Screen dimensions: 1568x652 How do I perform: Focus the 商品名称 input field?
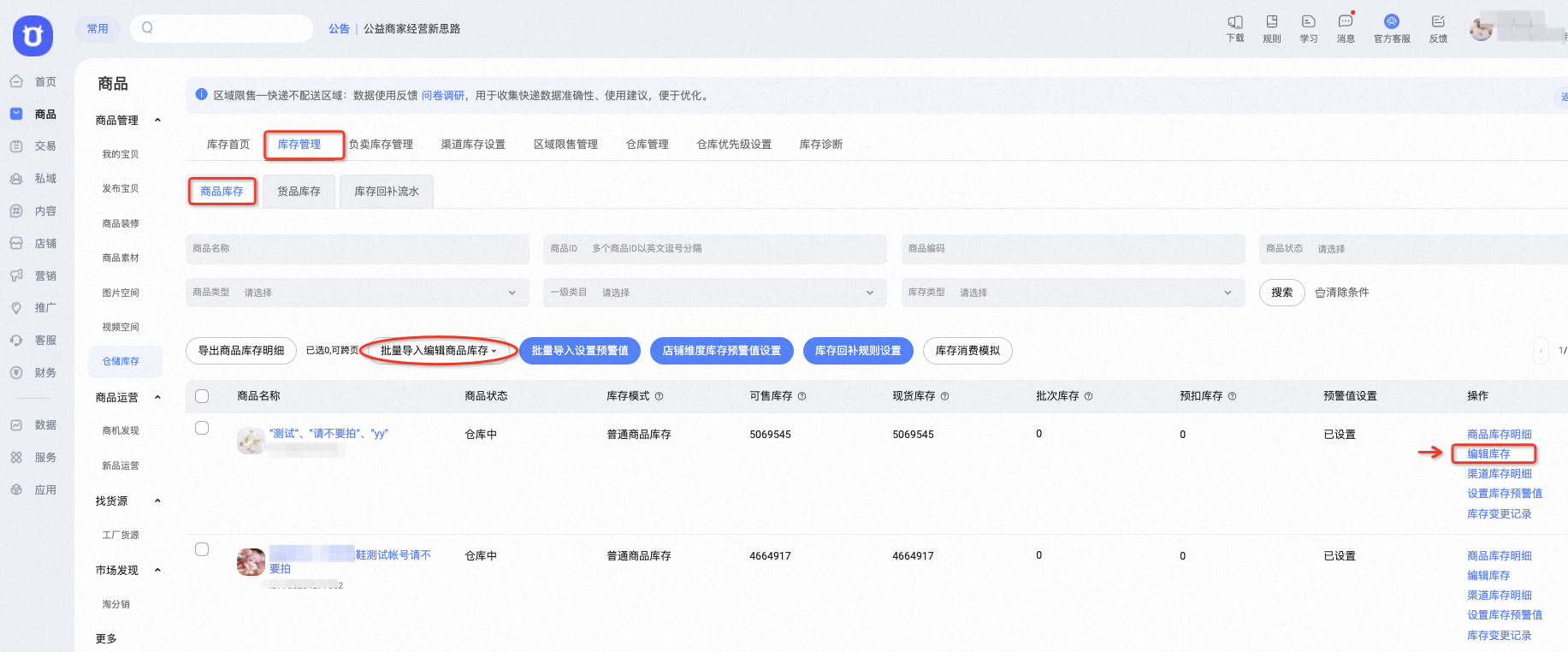point(357,249)
